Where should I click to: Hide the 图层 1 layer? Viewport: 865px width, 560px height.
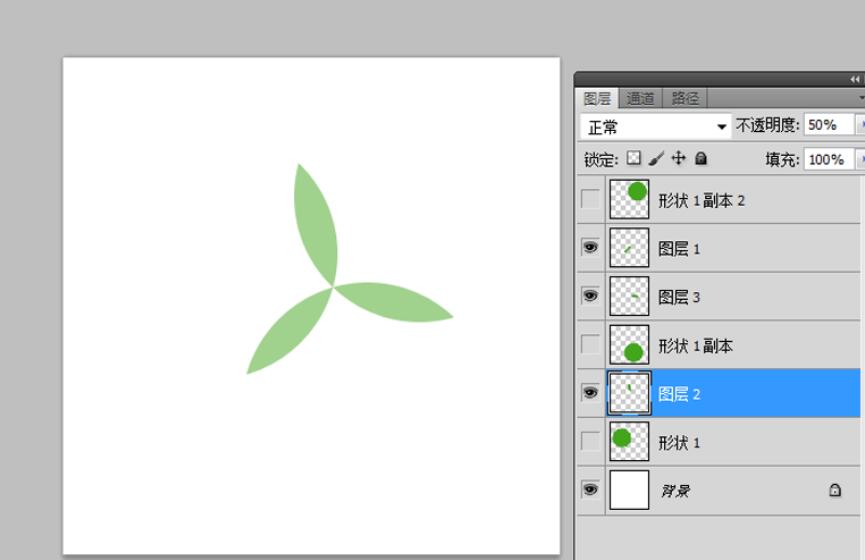tap(591, 247)
